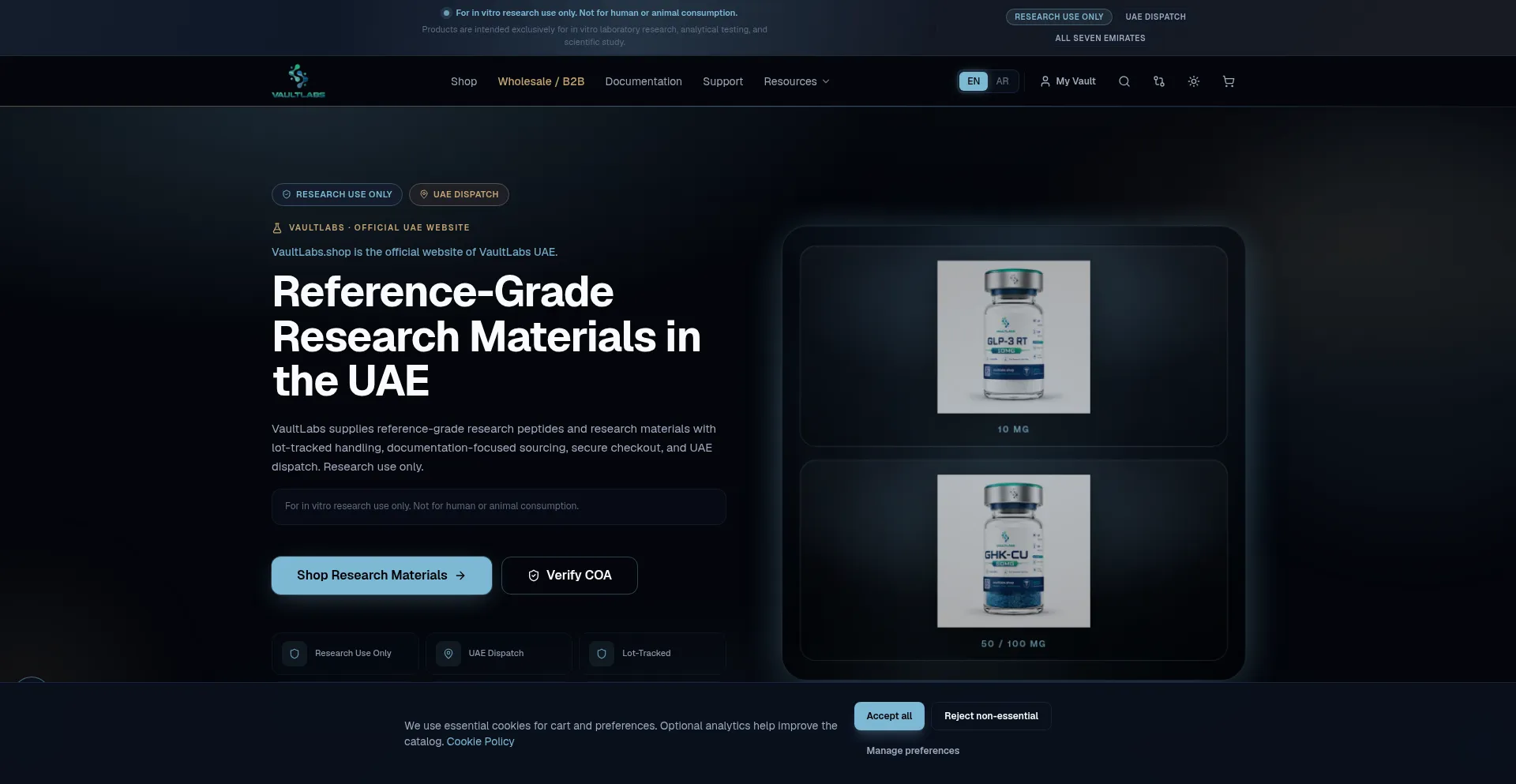1516x784 pixels.
Task: Click the user icon beside My Vault
Action: (1045, 81)
